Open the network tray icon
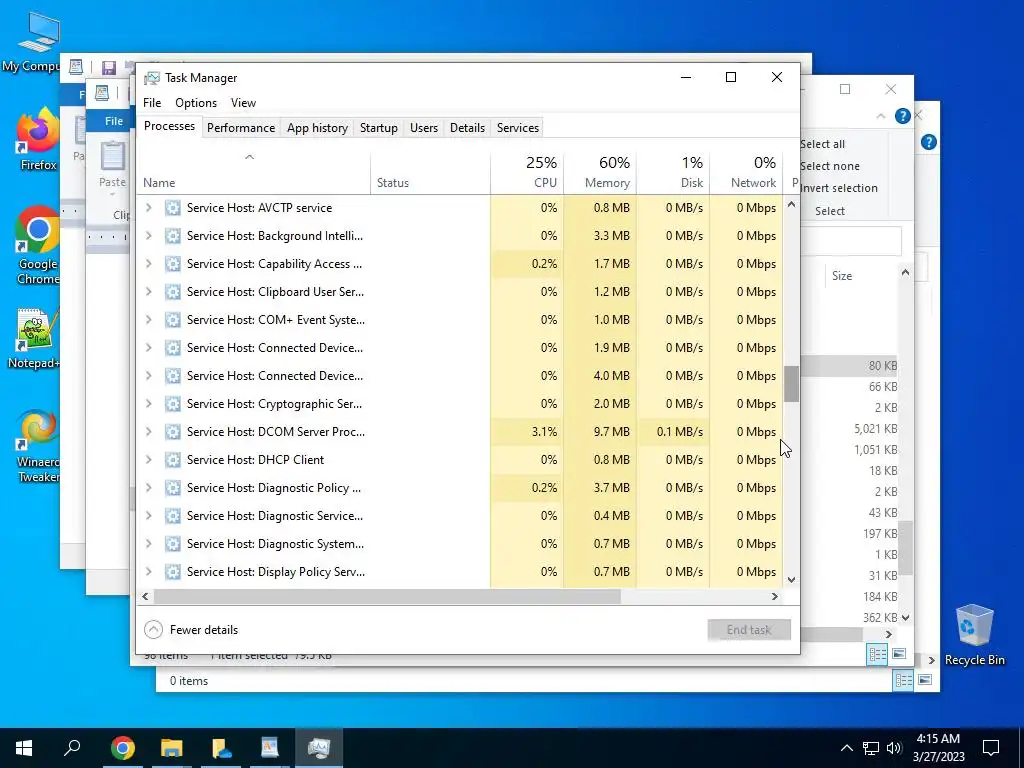This screenshot has width=1024, height=768. pyautogui.click(x=871, y=748)
